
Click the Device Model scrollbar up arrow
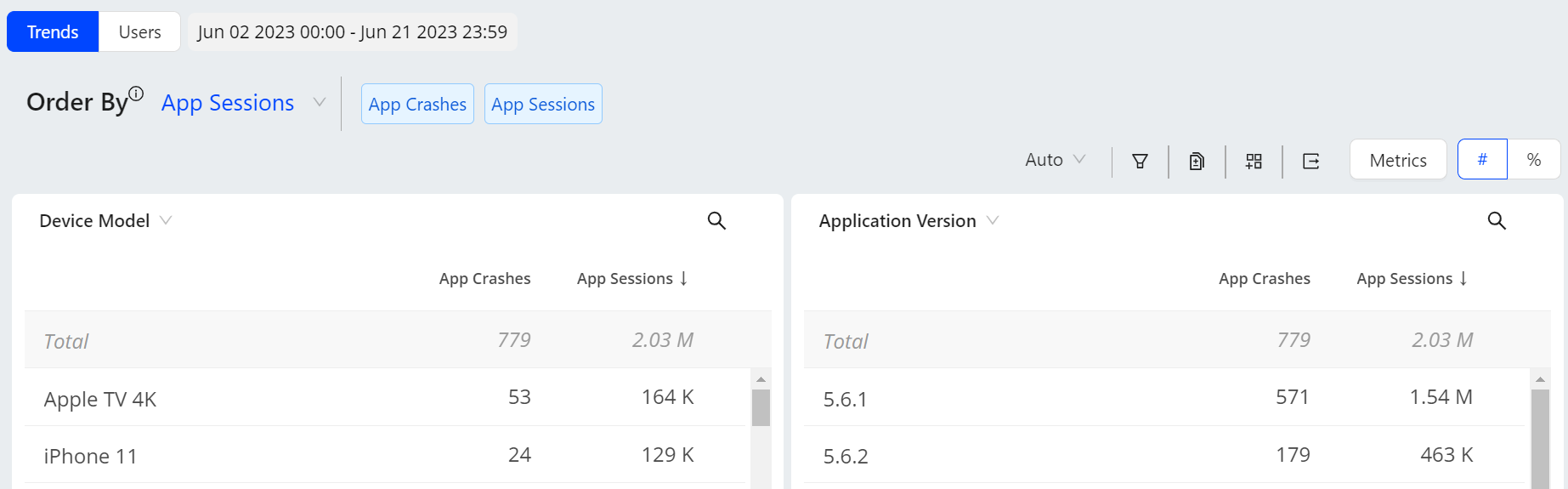[x=761, y=379]
